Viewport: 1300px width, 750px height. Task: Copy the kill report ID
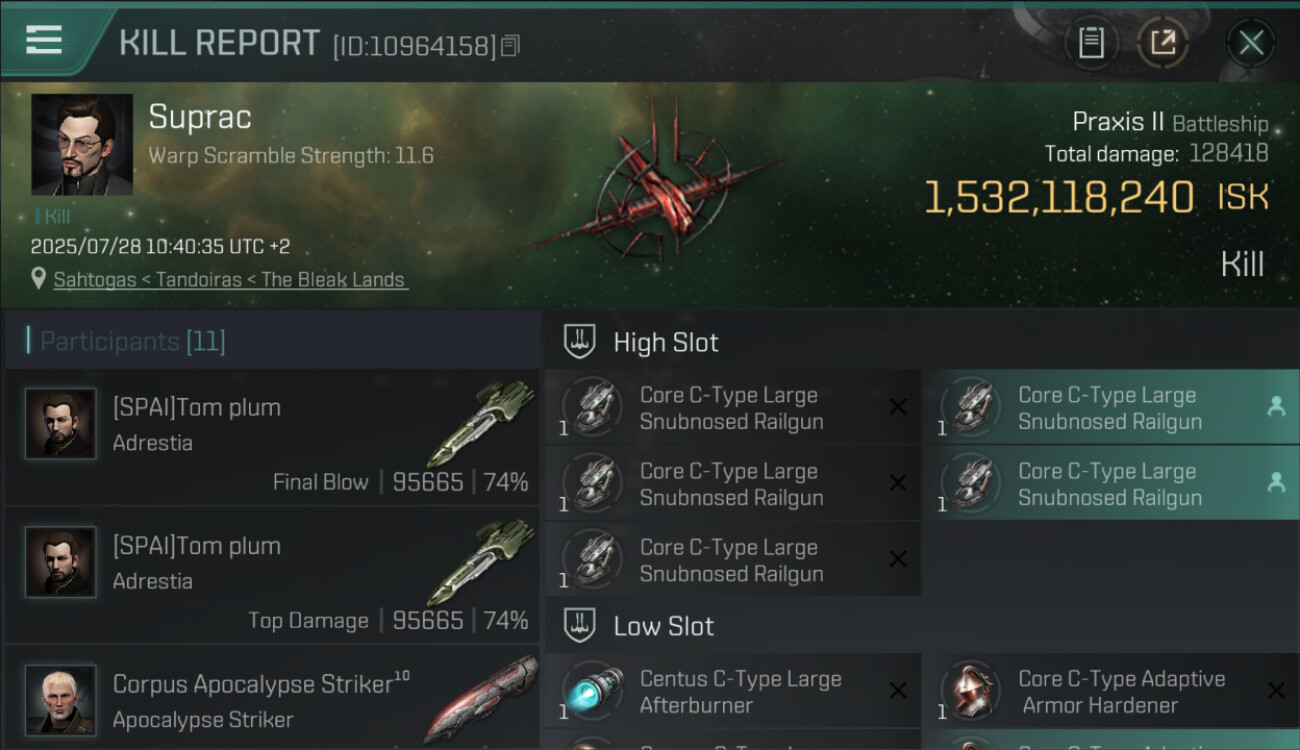pyautogui.click(x=511, y=46)
